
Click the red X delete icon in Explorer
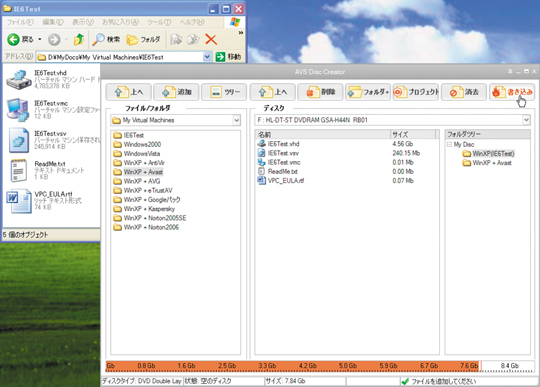pos(211,40)
